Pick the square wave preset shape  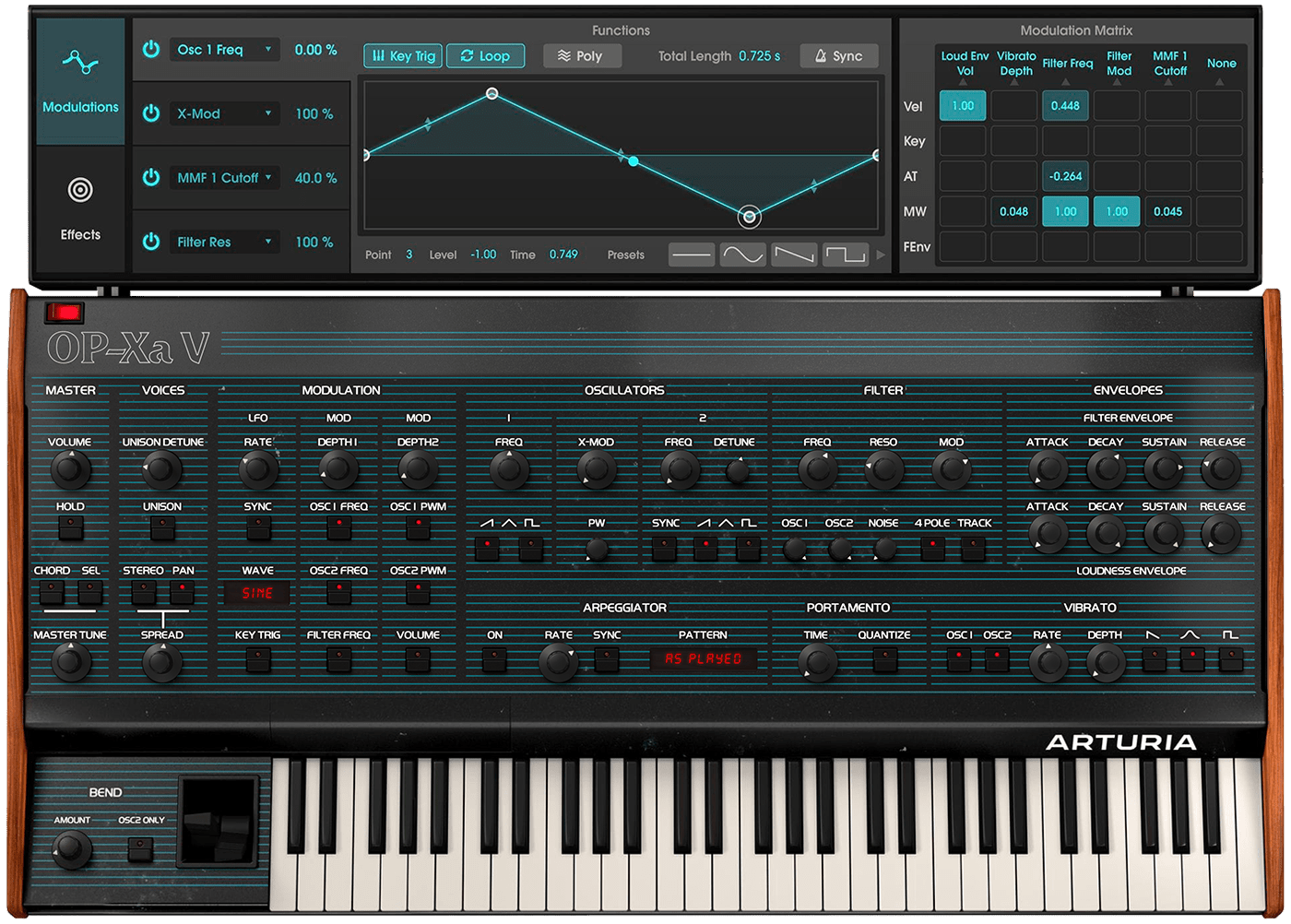pos(845,255)
